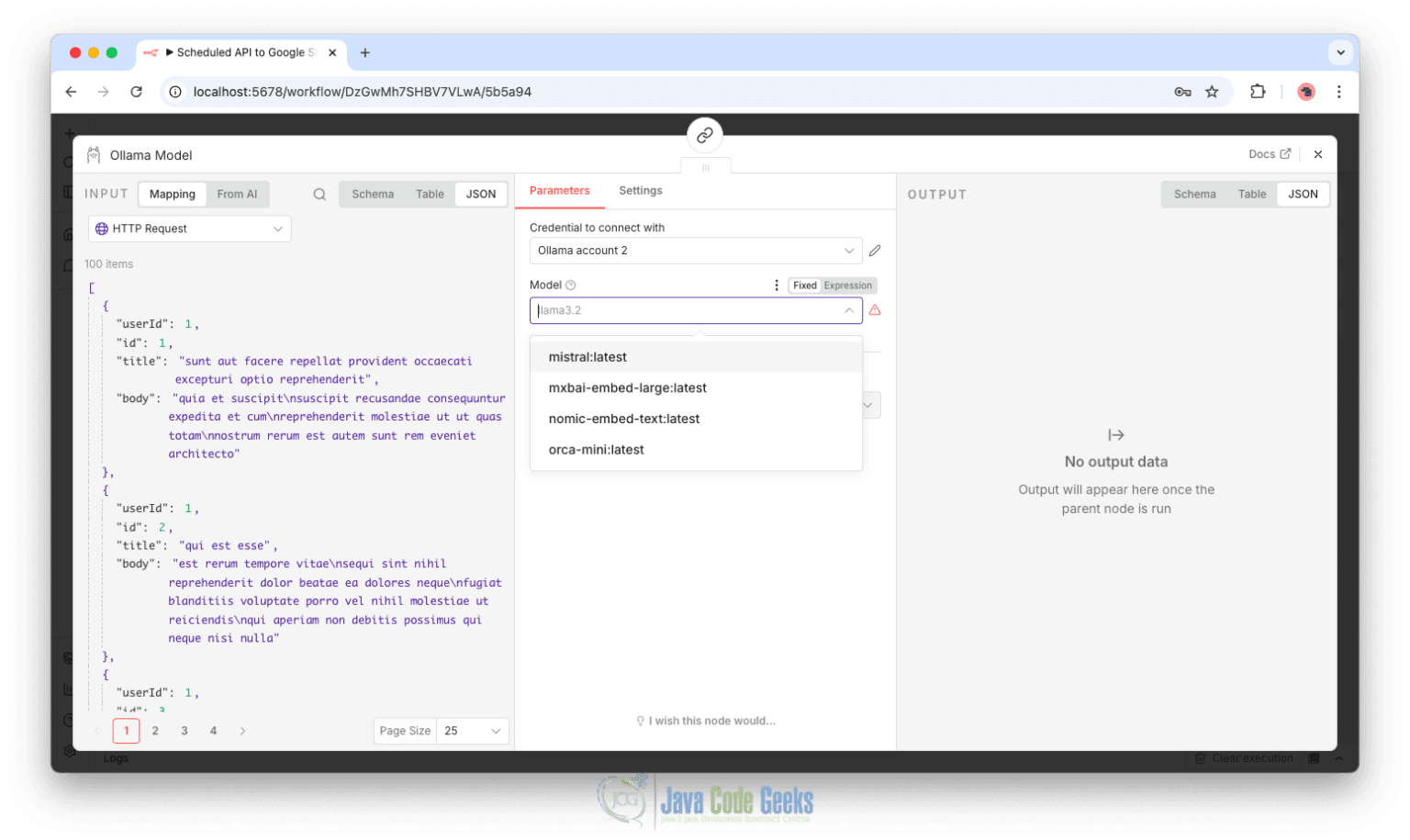Close the Ollama Model panel
The height and width of the screenshot is (840, 1410).
pyautogui.click(x=1317, y=154)
